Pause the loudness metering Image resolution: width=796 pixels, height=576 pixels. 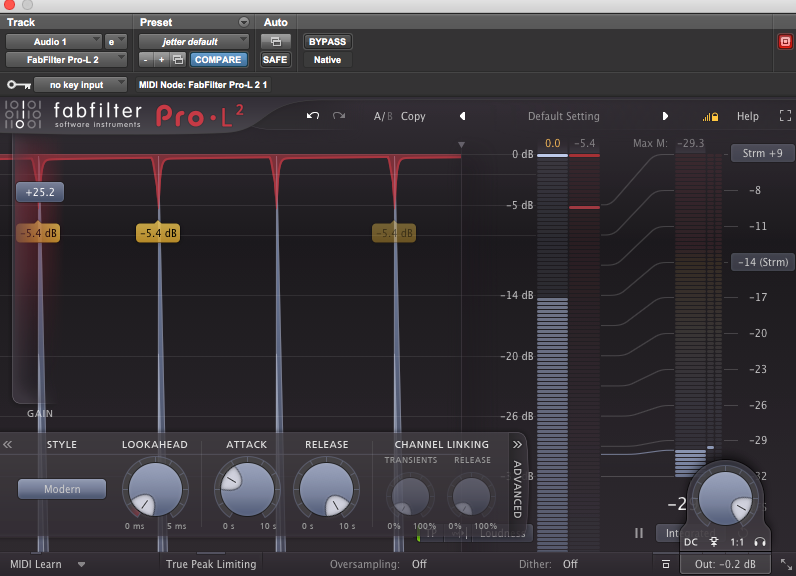(x=639, y=533)
